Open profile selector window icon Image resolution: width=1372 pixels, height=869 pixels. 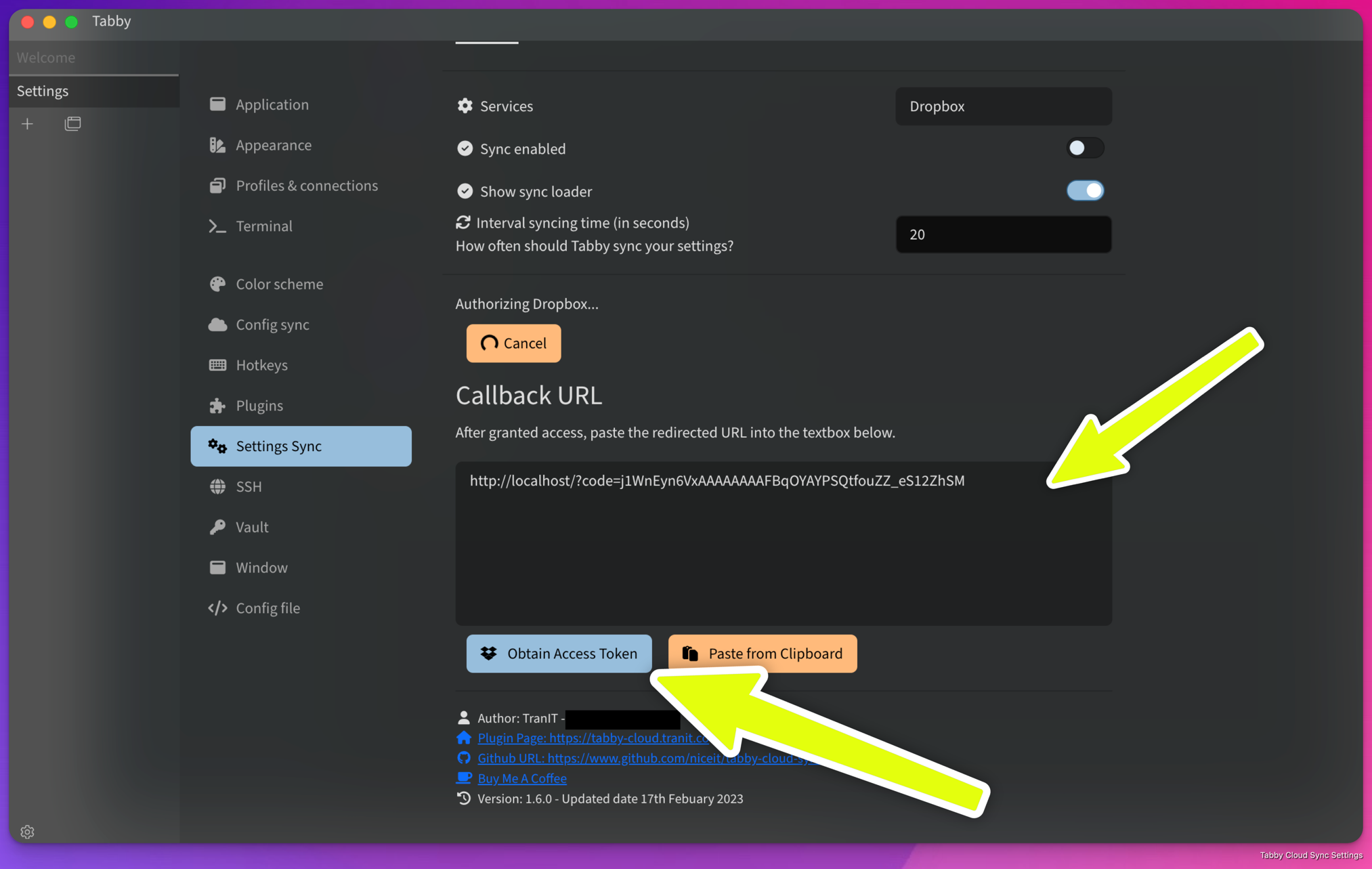72,123
